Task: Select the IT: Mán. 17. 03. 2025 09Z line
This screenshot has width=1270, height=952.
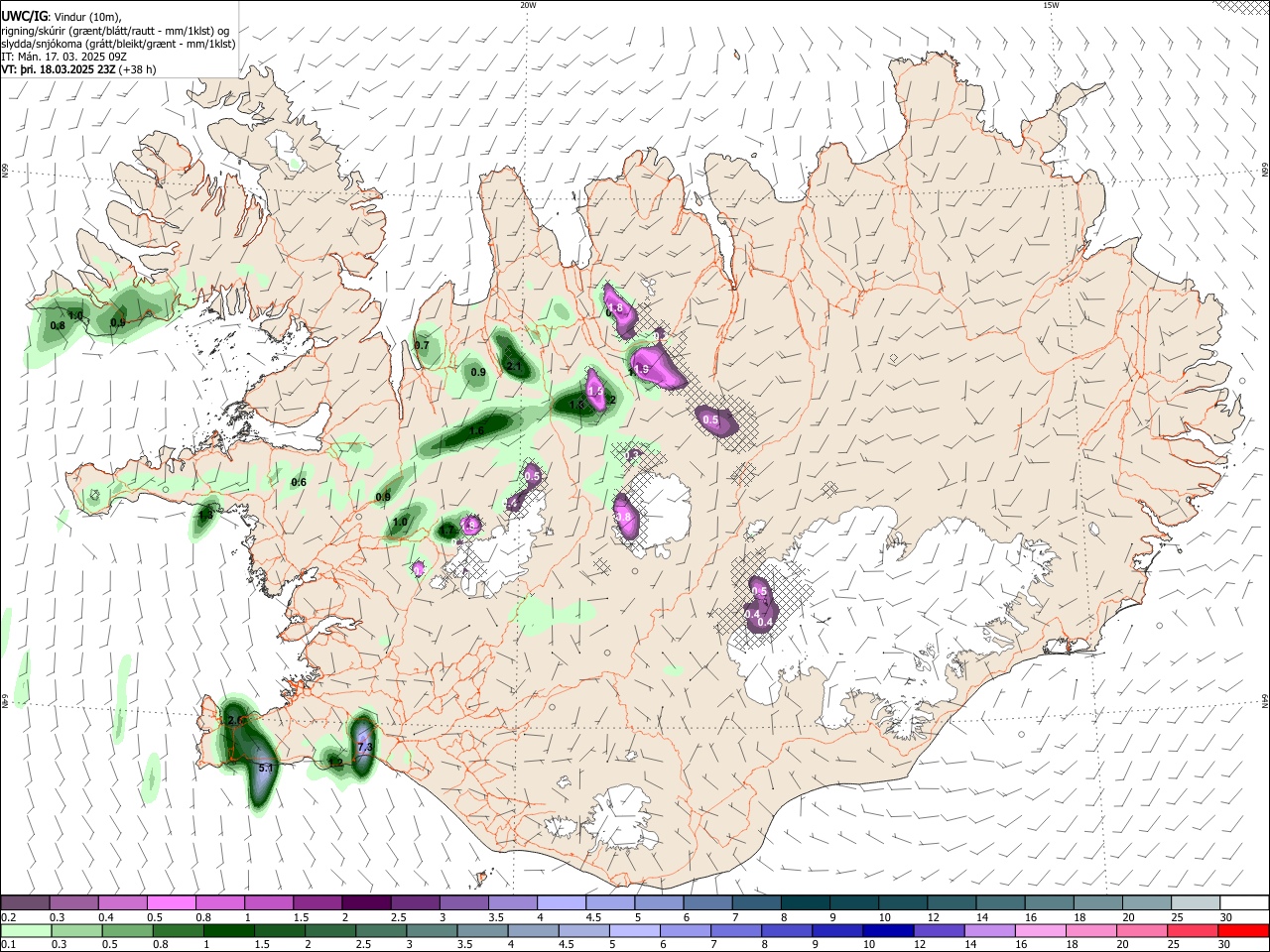Action: tap(64, 57)
